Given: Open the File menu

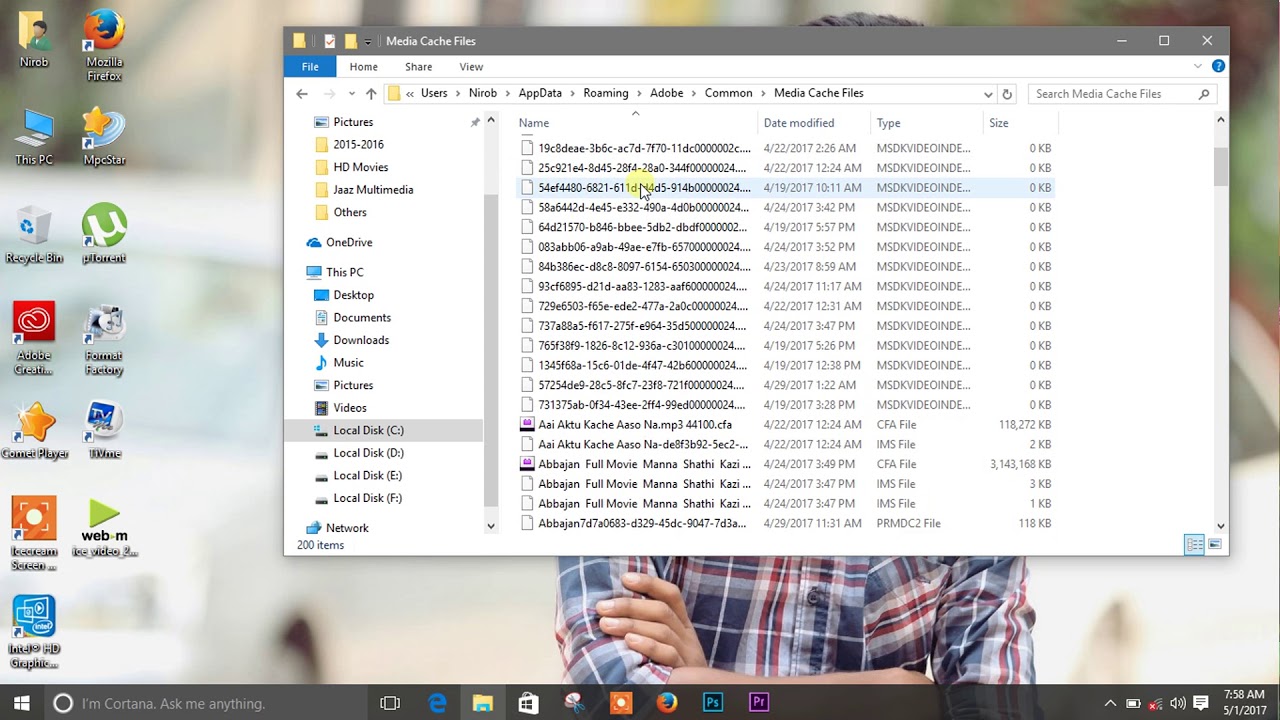Looking at the screenshot, I should [x=310, y=67].
